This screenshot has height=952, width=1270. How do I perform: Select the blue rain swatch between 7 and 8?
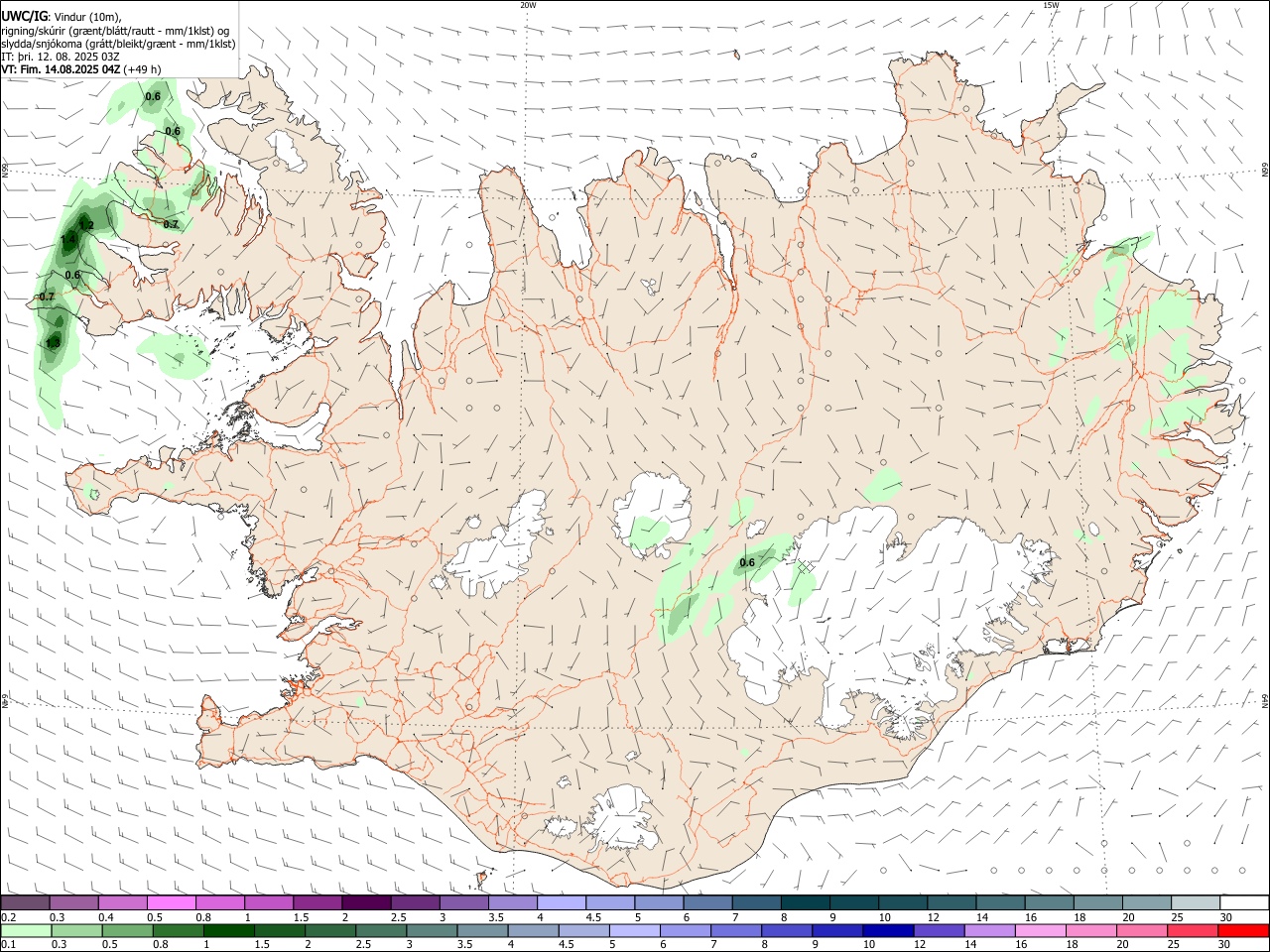click(x=735, y=930)
